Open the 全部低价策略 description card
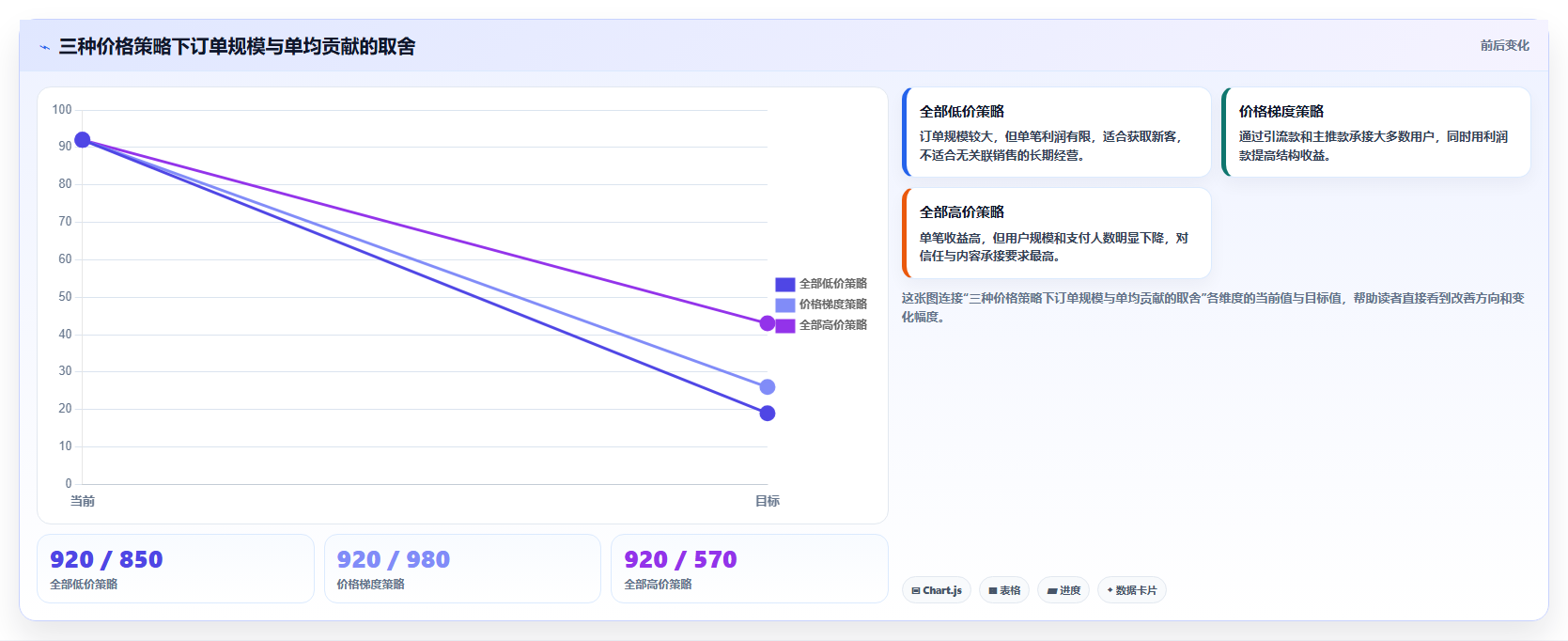The image size is (1568, 641). click(1056, 133)
